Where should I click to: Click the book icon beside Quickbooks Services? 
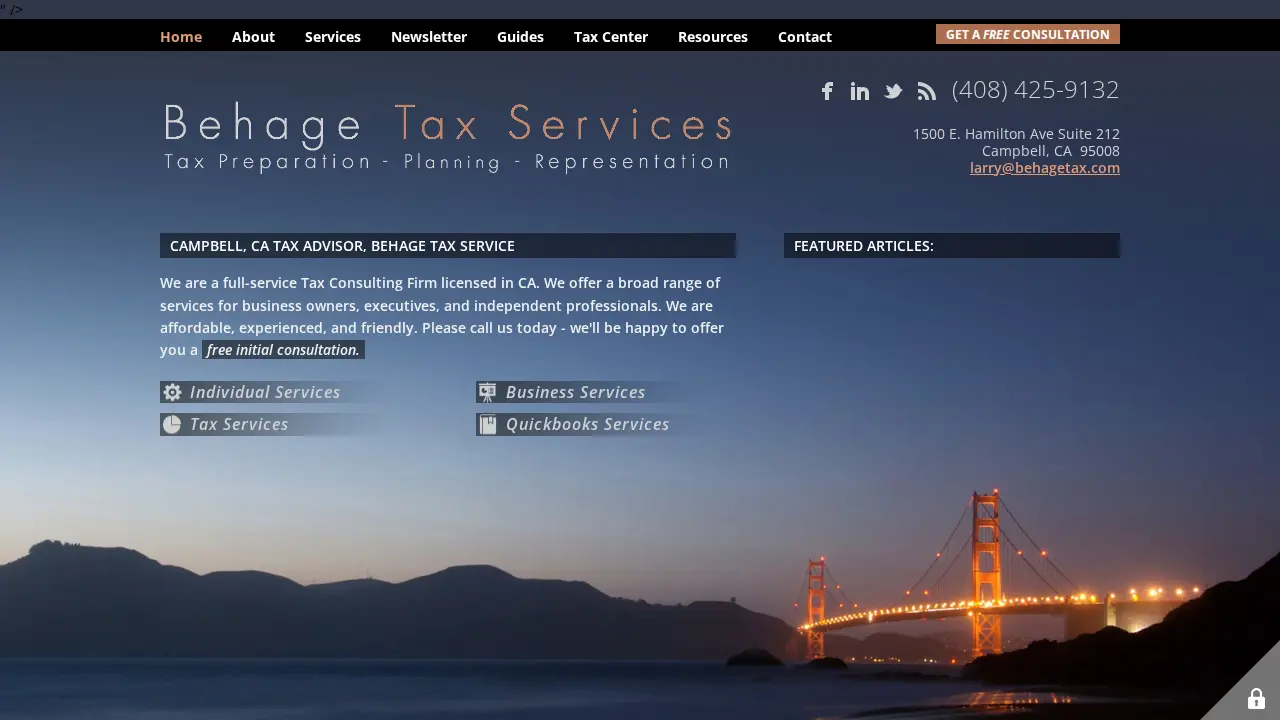coord(488,424)
